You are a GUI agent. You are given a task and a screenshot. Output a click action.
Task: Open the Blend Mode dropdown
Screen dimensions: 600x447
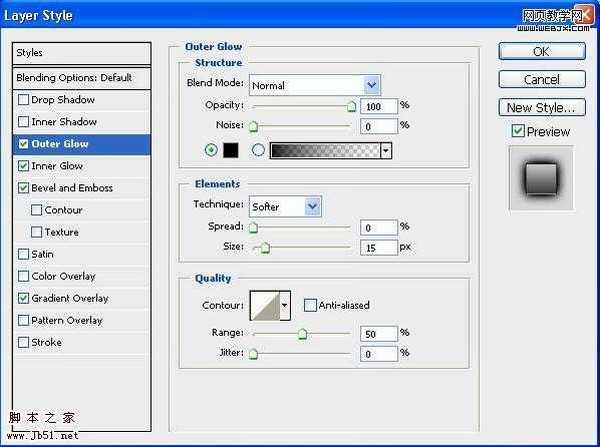pyautogui.click(x=372, y=86)
